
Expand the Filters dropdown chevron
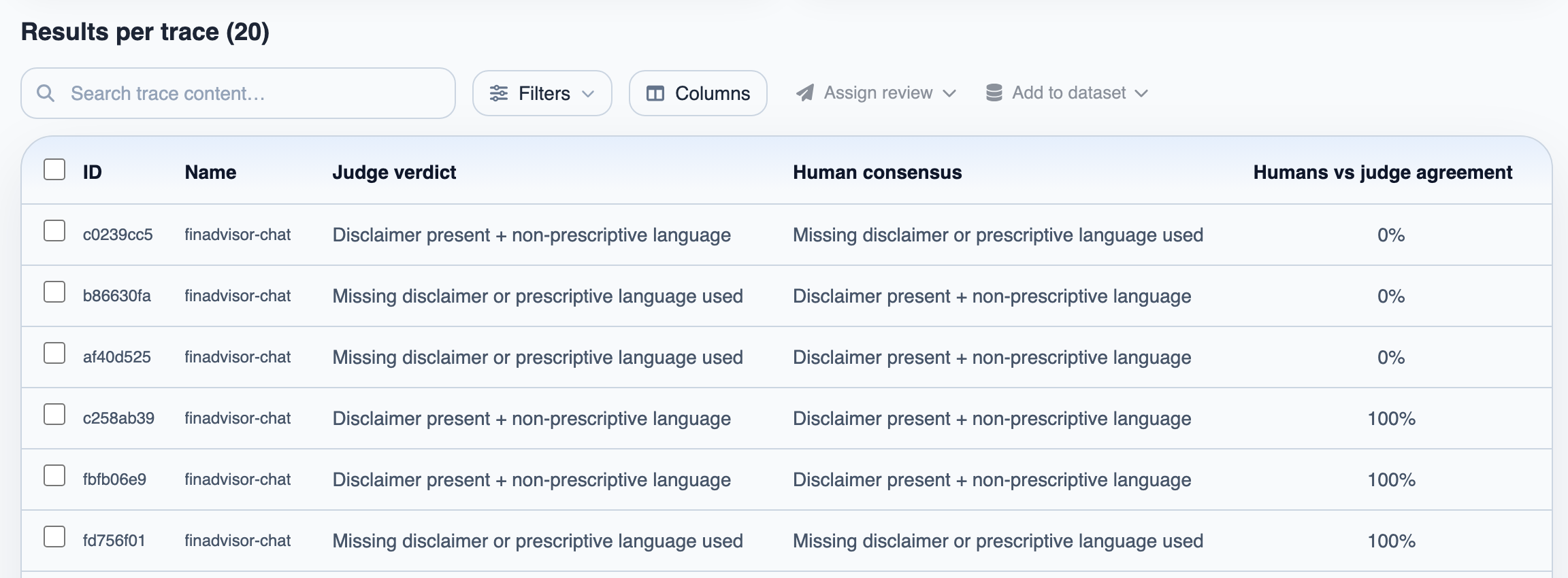(588, 94)
